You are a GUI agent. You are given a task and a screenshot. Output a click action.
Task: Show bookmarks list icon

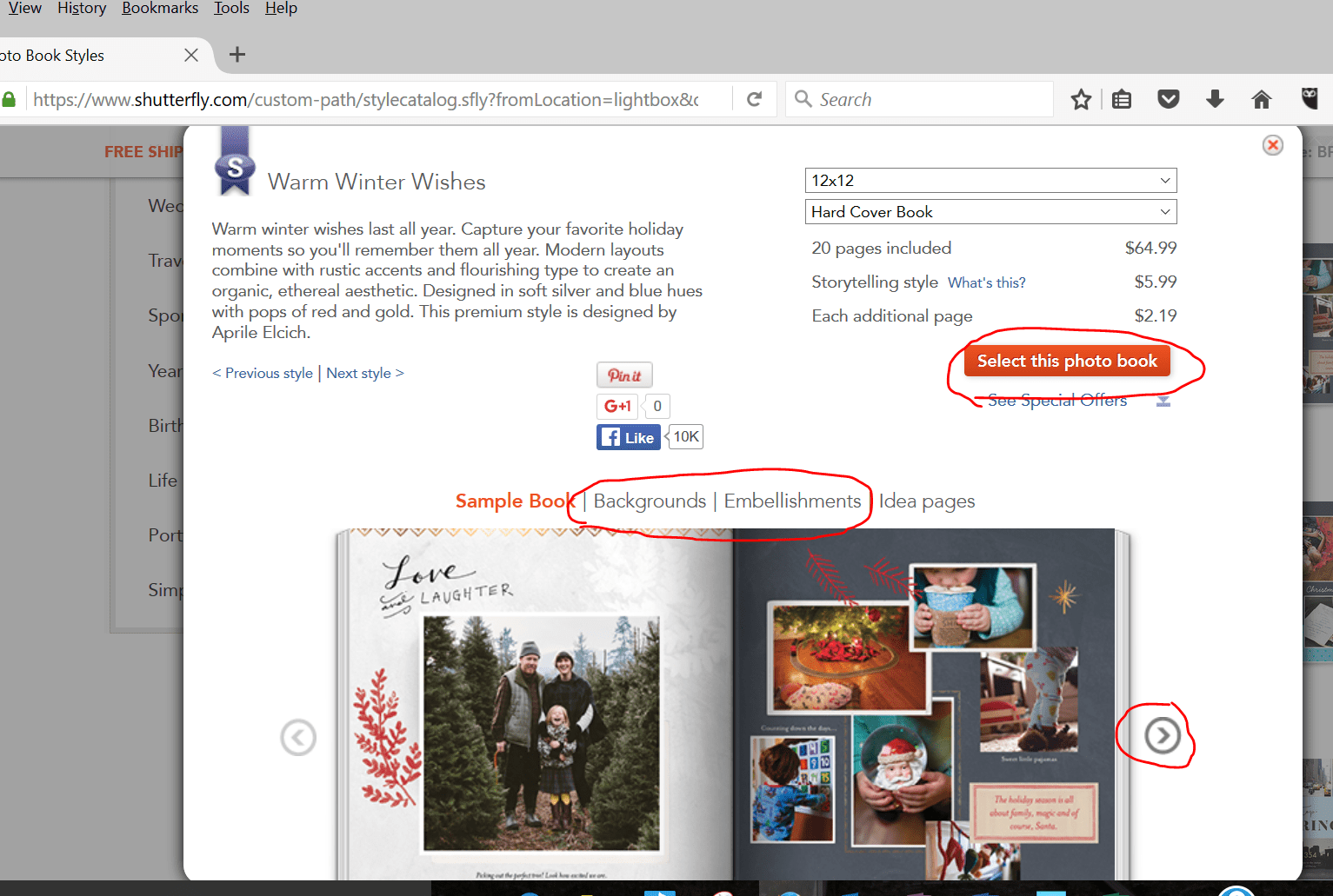pyautogui.click(x=1122, y=99)
